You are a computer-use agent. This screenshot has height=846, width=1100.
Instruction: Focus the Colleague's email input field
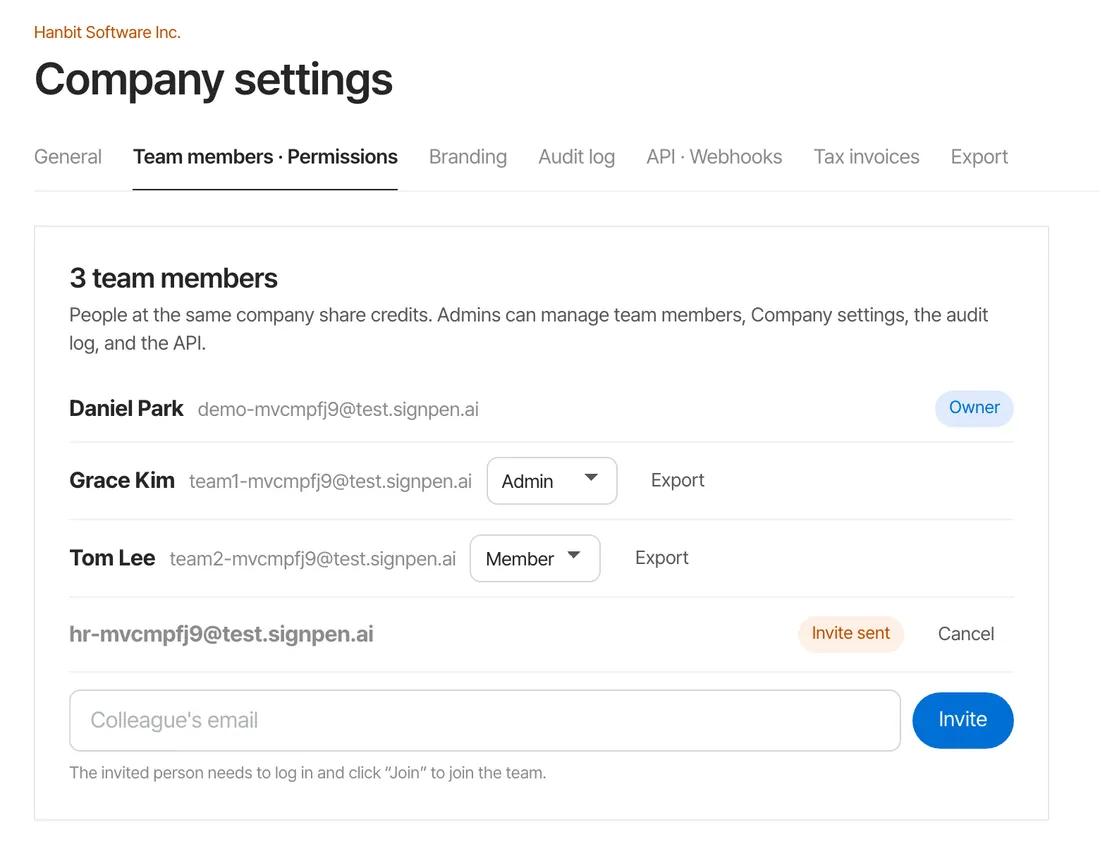[485, 720]
